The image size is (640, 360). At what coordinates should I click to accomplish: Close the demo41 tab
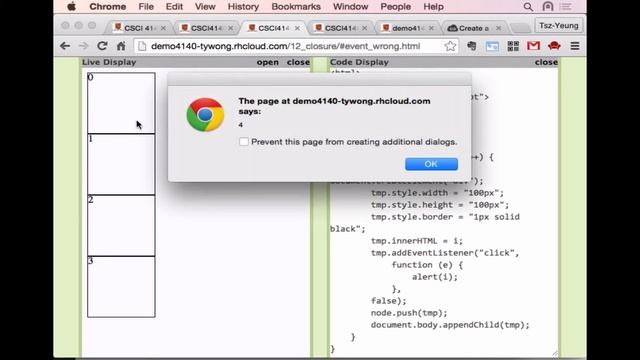point(431,28)
